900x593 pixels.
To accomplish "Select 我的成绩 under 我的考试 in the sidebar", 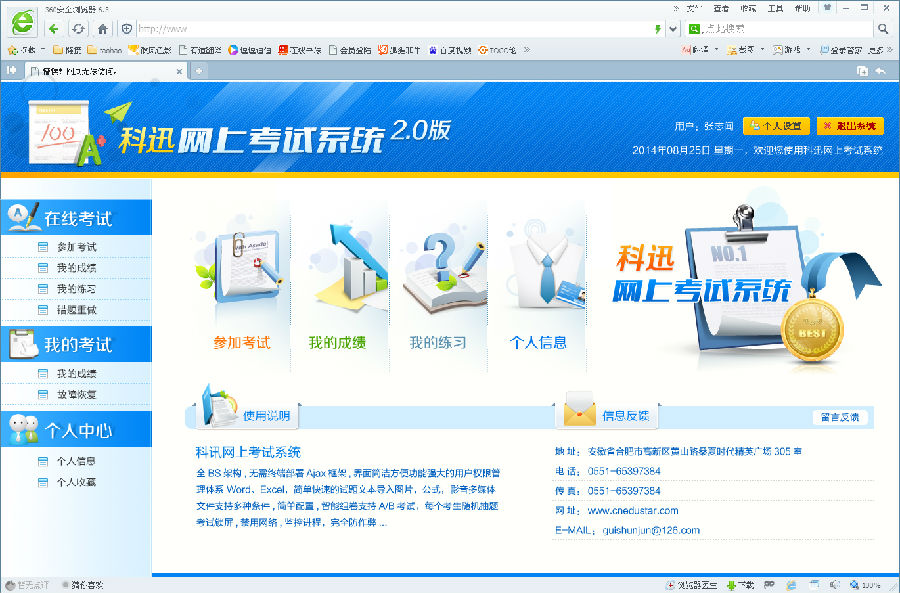I will click(76, 374).
